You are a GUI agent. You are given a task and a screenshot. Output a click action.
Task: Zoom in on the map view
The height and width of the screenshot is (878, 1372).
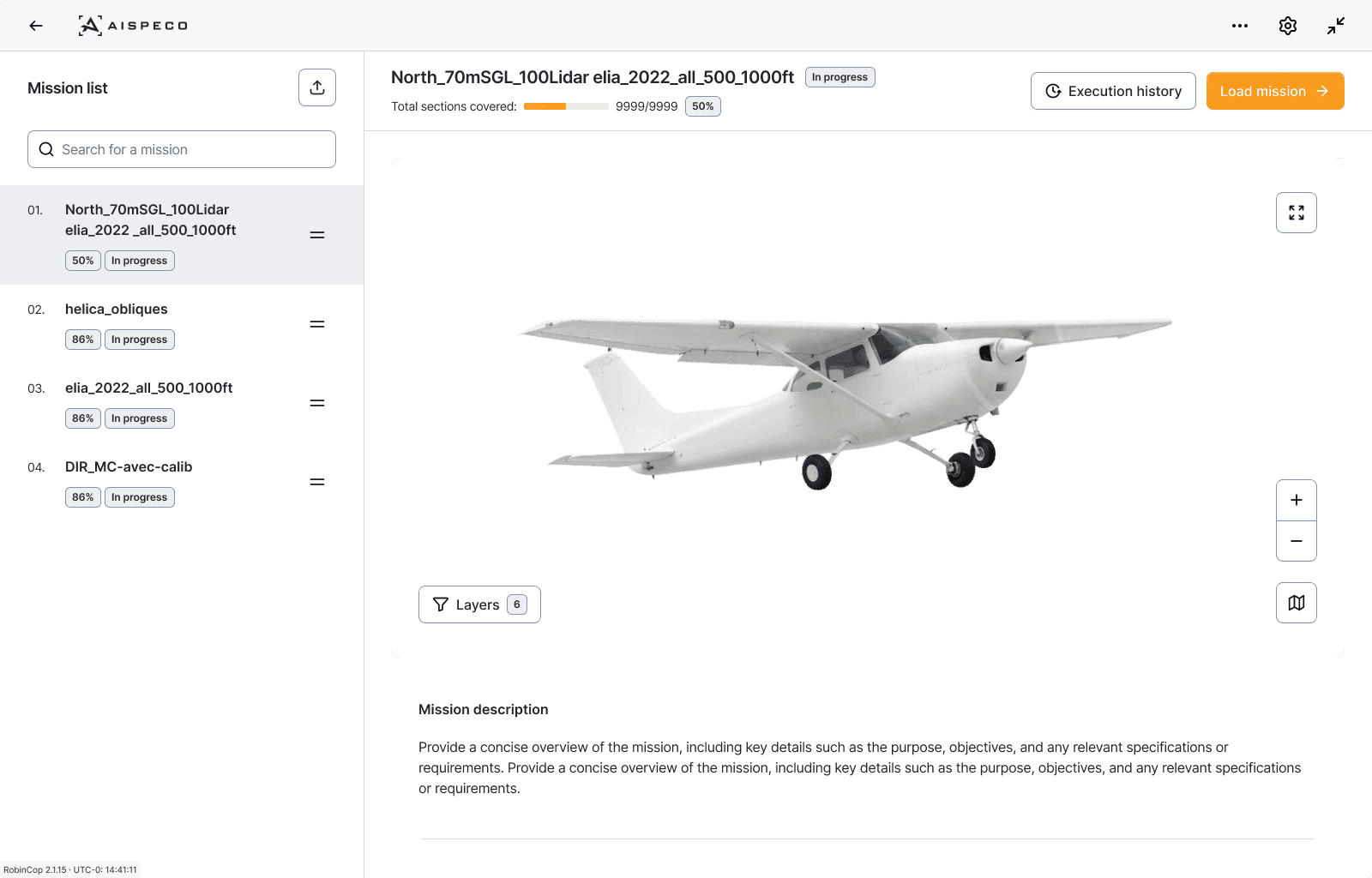click(1297, 500)
